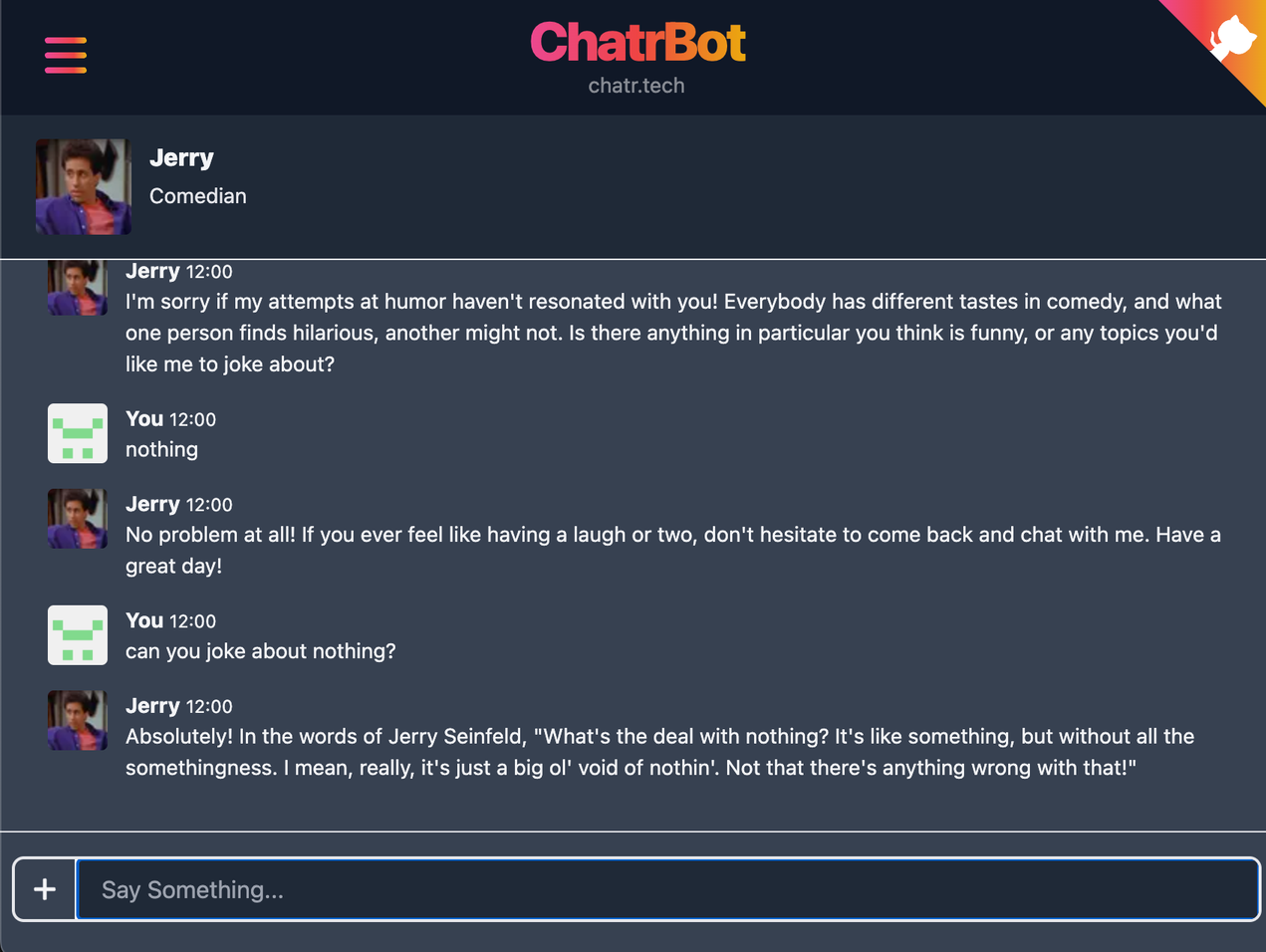This screenshot has height=952, width=1266.
Task: Select the message 'can you joke about nothing?'
Action: (260, 651)
